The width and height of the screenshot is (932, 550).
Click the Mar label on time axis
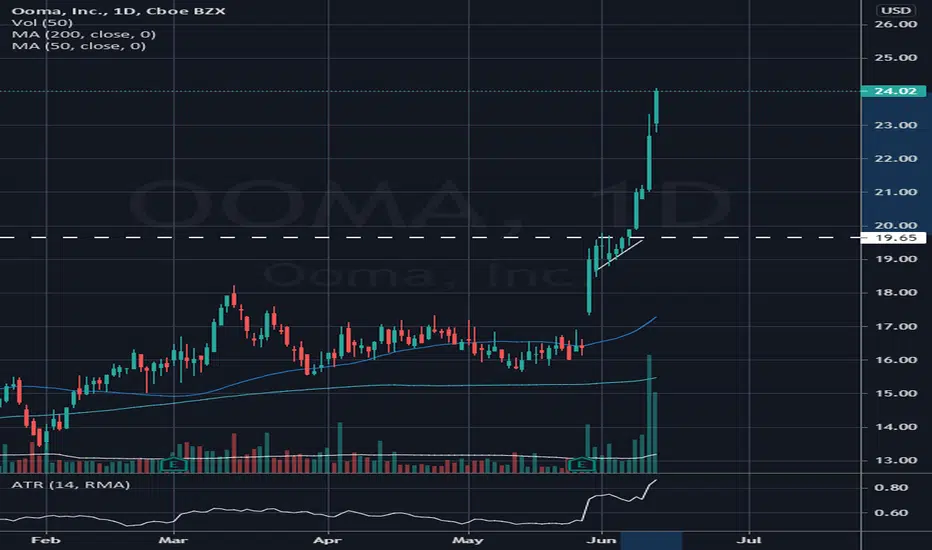point(173,540)
